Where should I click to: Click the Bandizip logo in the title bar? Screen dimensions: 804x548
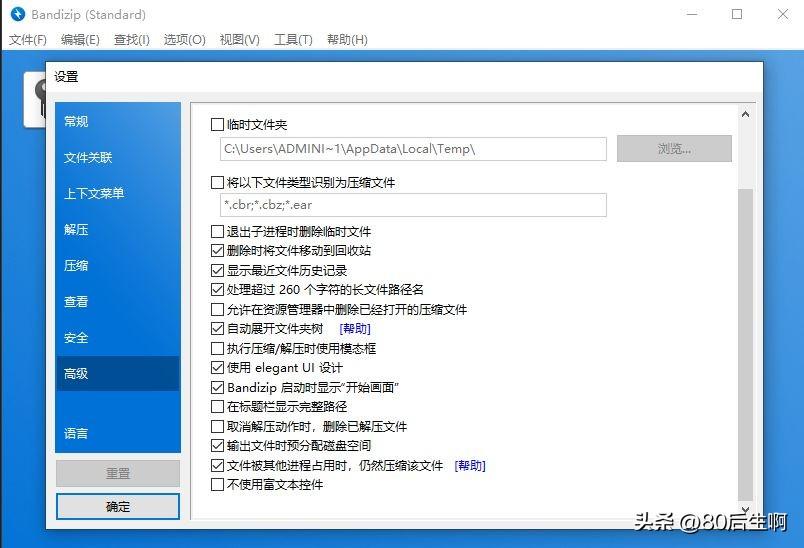18,14
